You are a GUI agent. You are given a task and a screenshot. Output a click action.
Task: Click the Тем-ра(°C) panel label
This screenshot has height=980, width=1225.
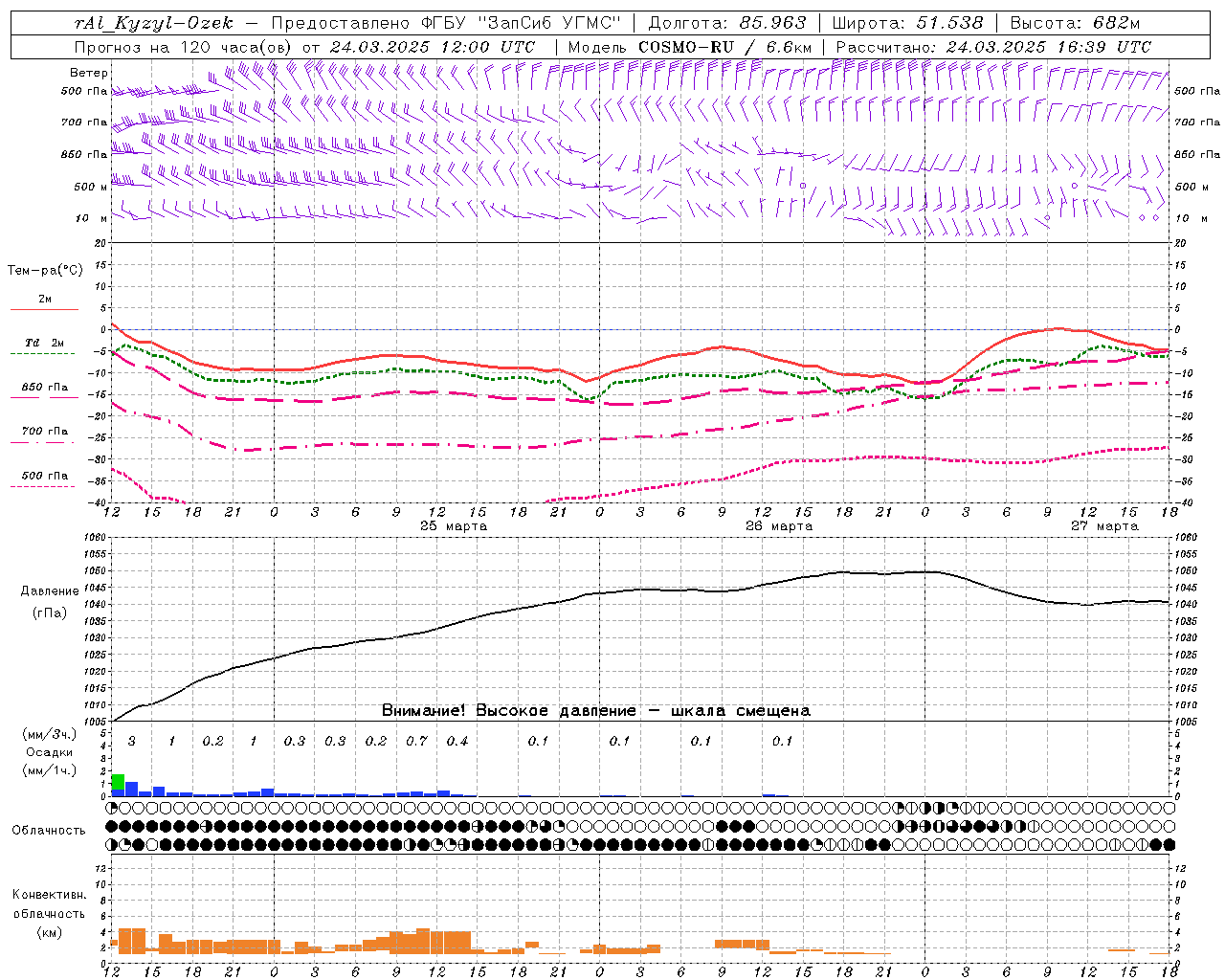point(45,271)
